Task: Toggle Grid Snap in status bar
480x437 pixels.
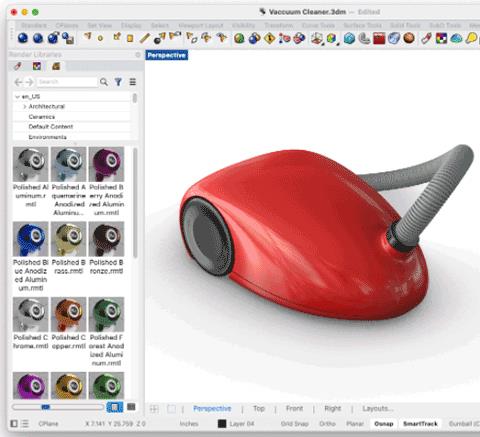Action: pyautogui.click(x=294, y=424)
